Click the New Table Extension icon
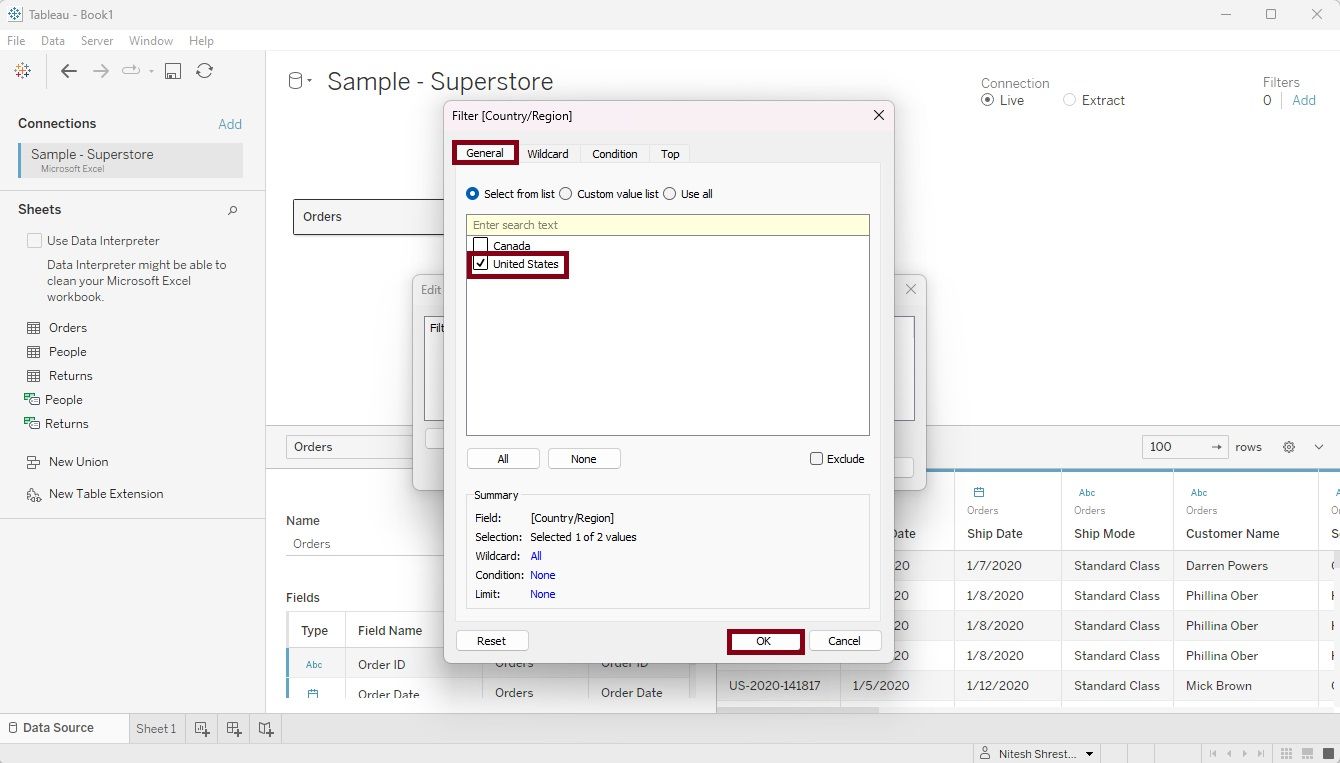 click(x=33, y=494)
